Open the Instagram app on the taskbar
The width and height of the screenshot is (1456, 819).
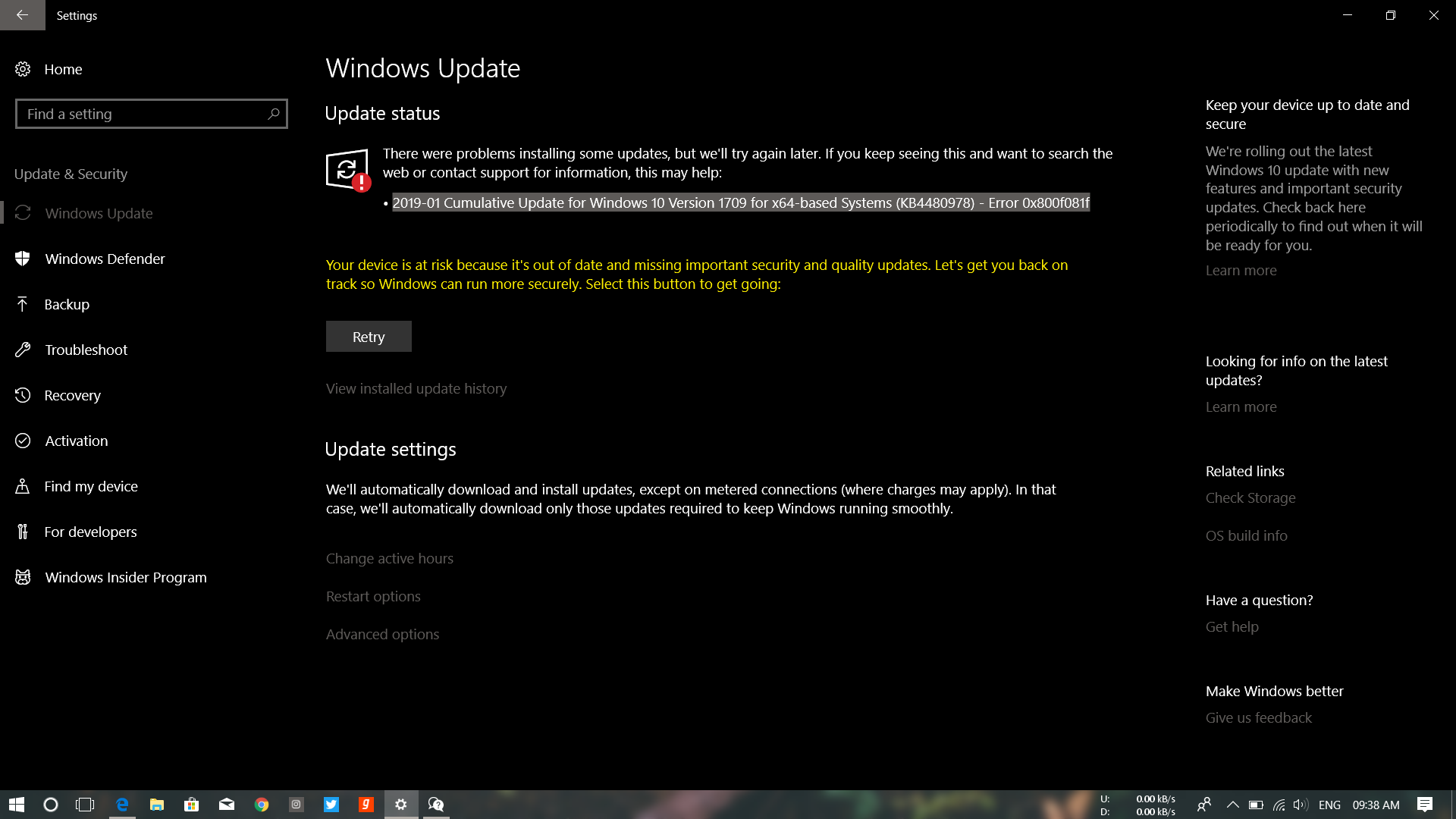click(297, 805)
